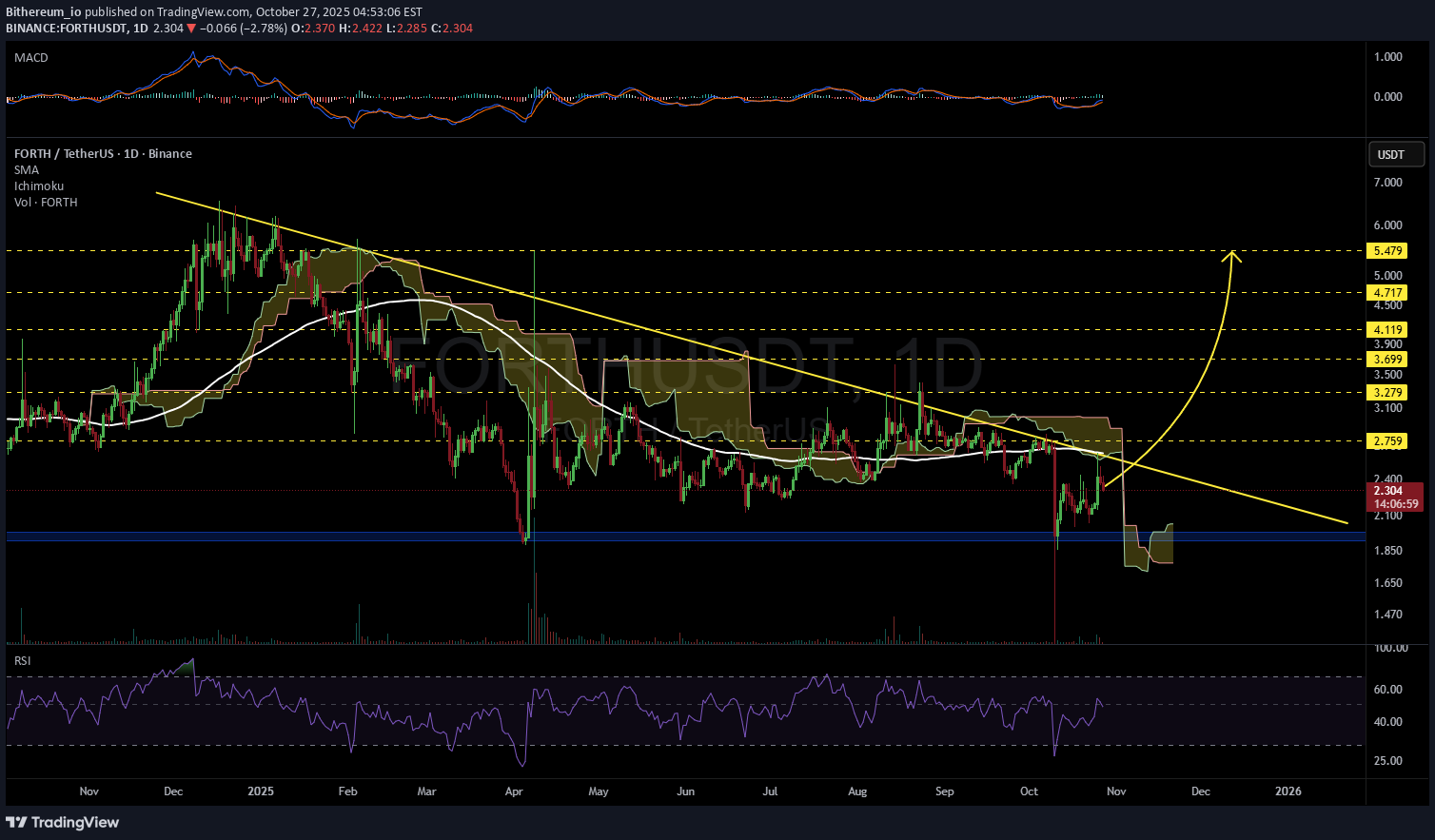Select the 2.759 resistance price label
Image resolution: width=1435 pixels, height=840 pixels.
pyautogui.click(x=1386, y=441)
